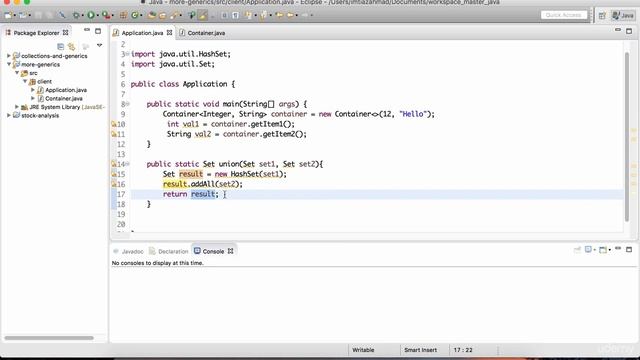The height and width of the screenshot is (360, 640).
Task: Click 'Writable' in status bar
Action: [x=363, y=350]
